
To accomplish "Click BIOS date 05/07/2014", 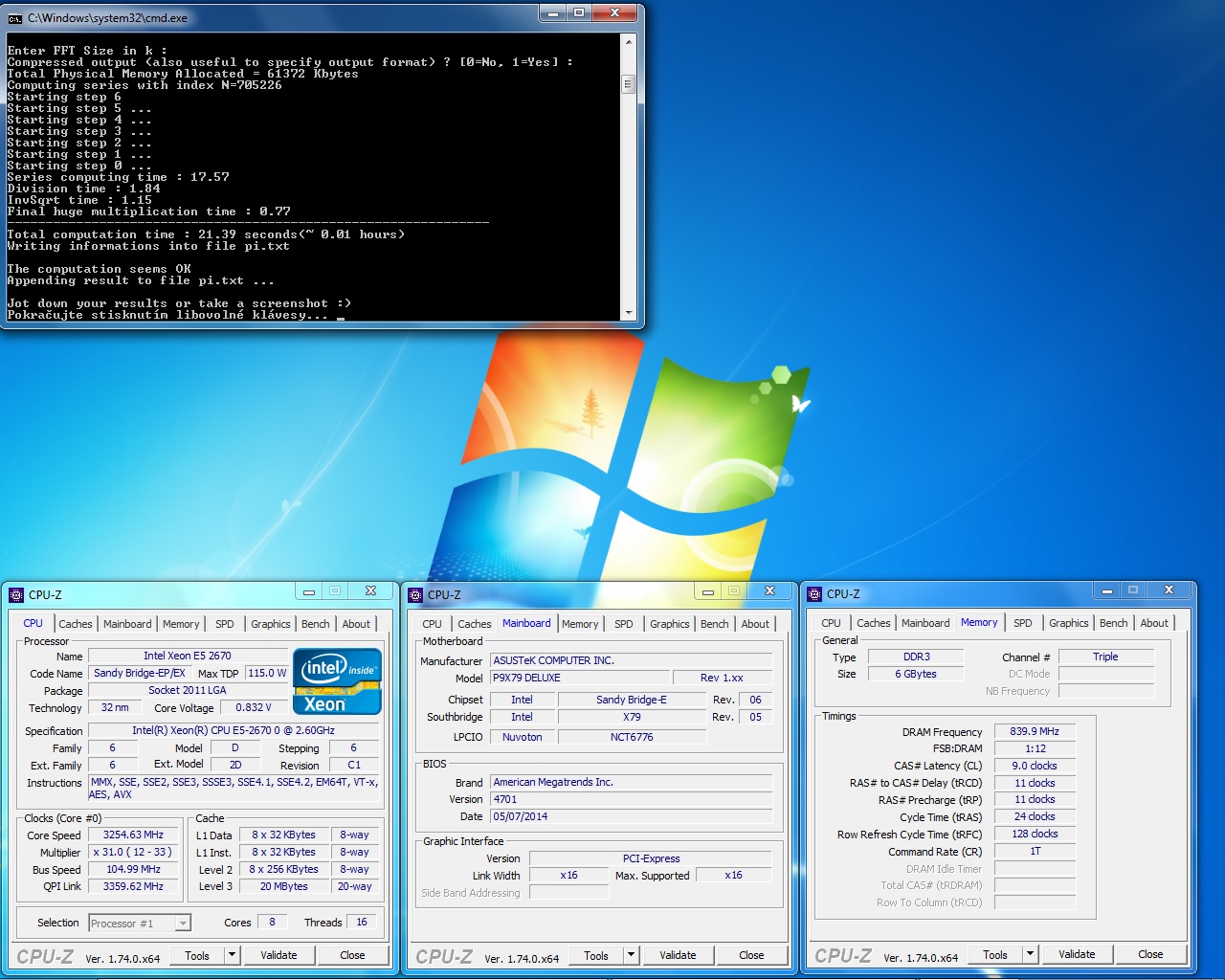I will coord(631,816).
